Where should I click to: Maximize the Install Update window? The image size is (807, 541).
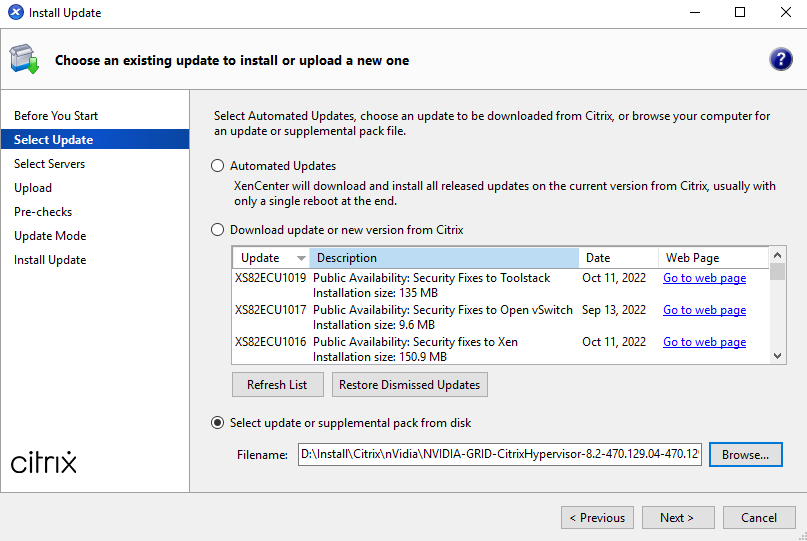[x=740, y=12]
